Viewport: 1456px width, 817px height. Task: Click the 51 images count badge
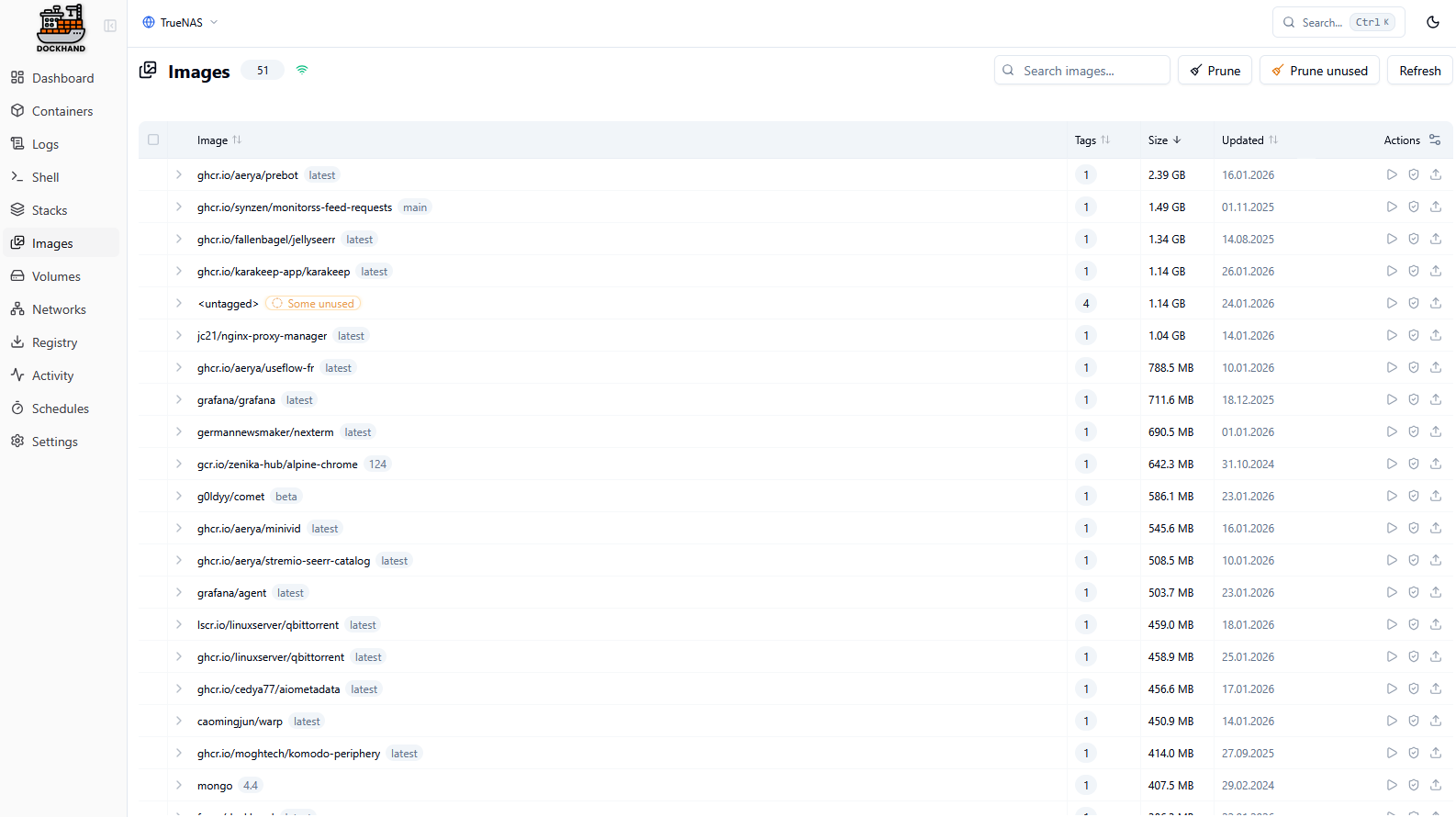pos(263,70)
